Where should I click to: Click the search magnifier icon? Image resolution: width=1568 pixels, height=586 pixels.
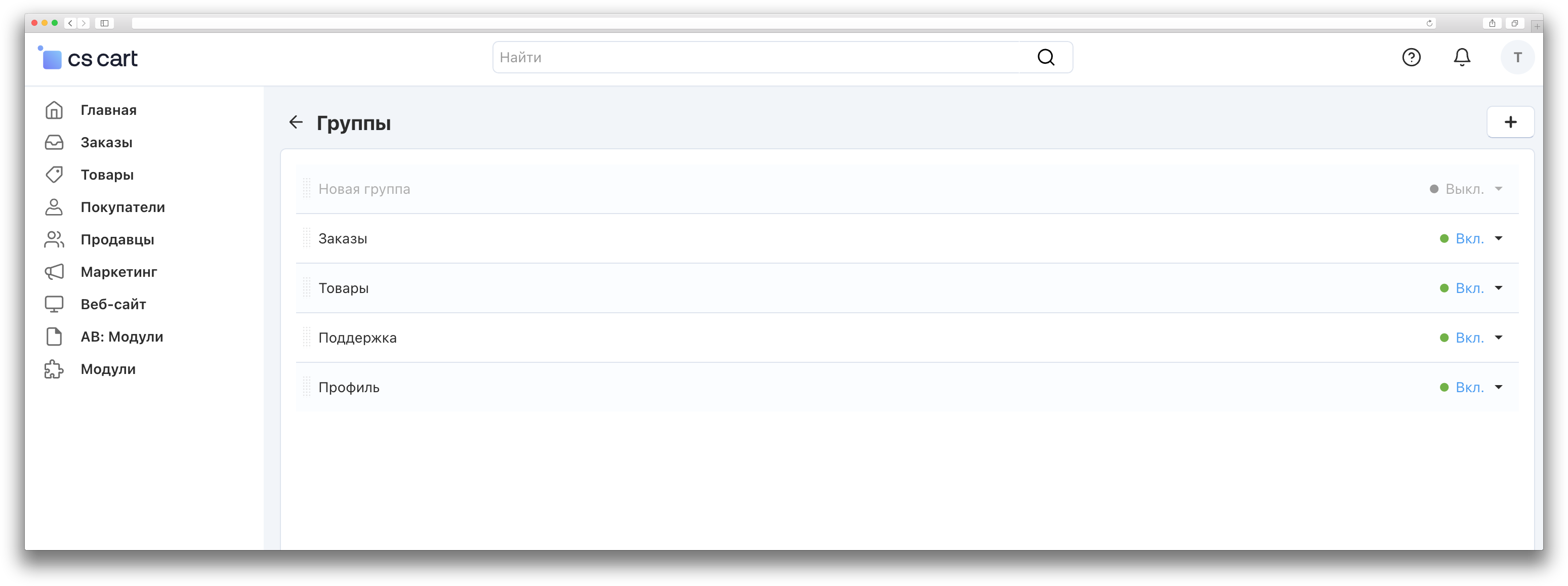tap(1046, 57)
